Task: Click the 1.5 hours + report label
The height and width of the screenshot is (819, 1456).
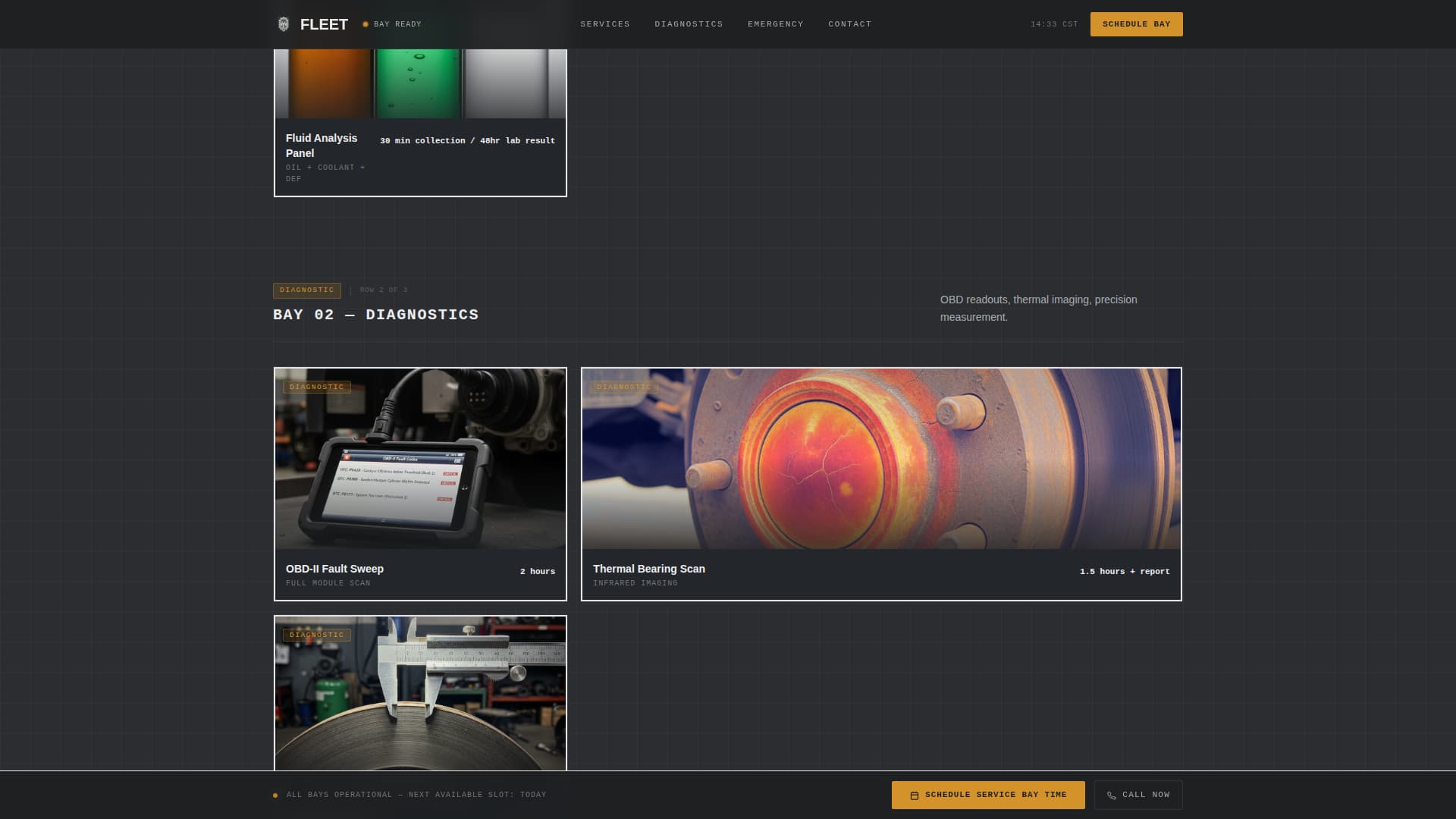Action: [x=1125, y=572]
